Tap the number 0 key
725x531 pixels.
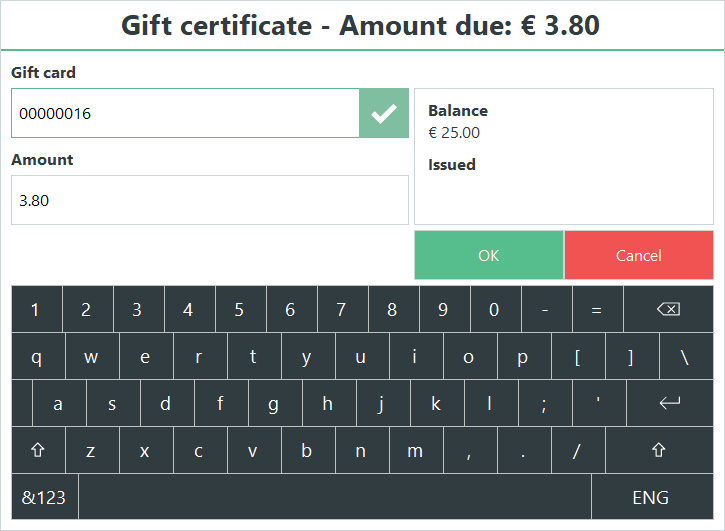495,309
